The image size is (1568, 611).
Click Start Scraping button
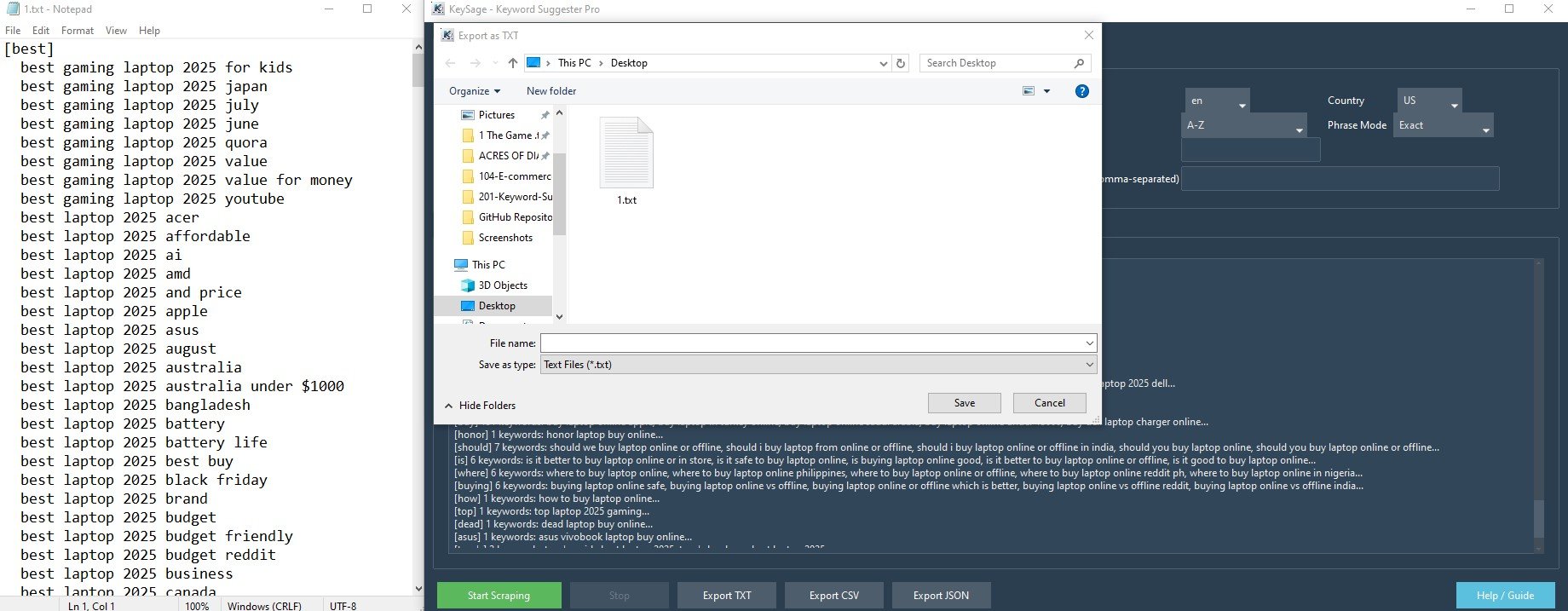(499, 596)
